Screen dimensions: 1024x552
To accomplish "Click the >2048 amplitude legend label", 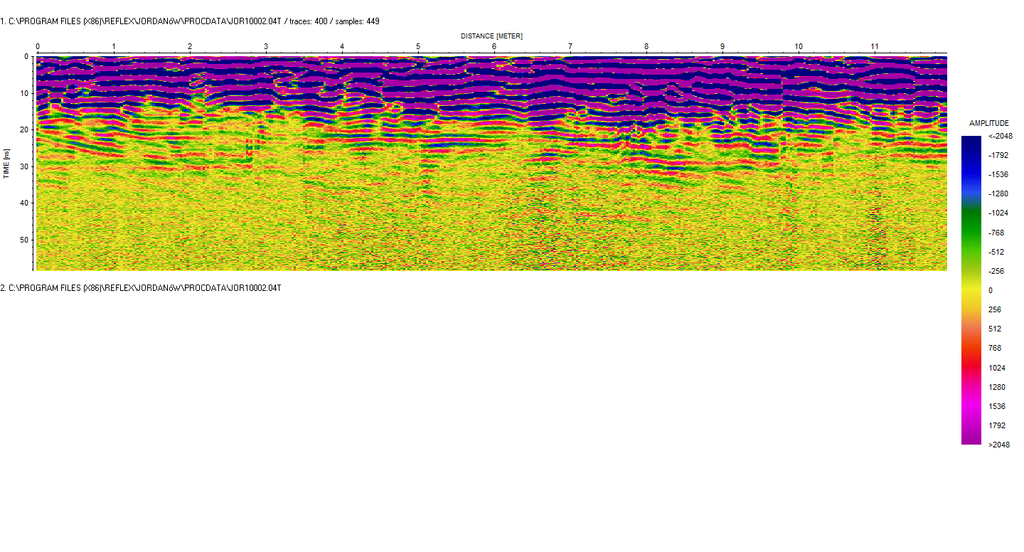I will point(998,444).
